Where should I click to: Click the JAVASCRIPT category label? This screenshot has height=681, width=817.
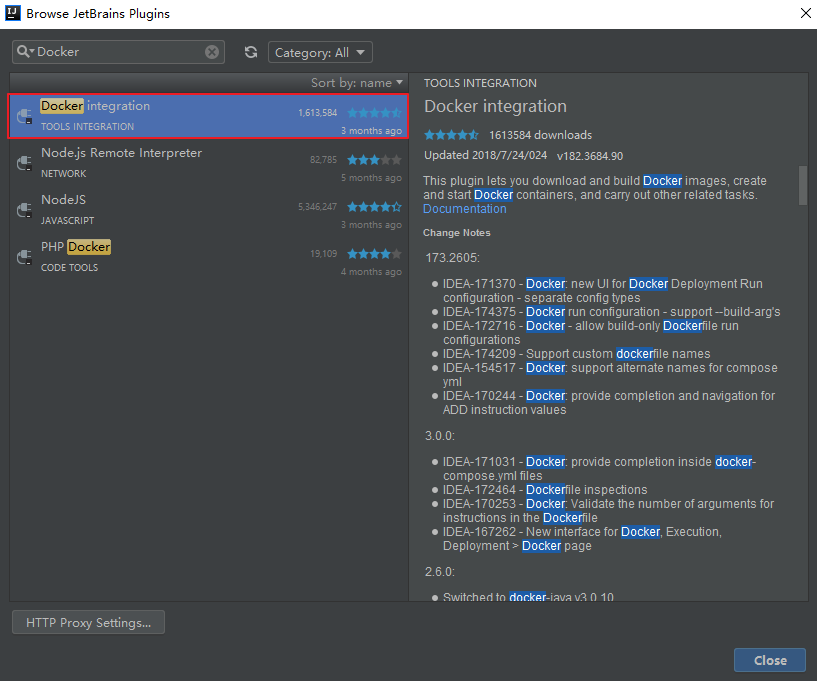68,220
